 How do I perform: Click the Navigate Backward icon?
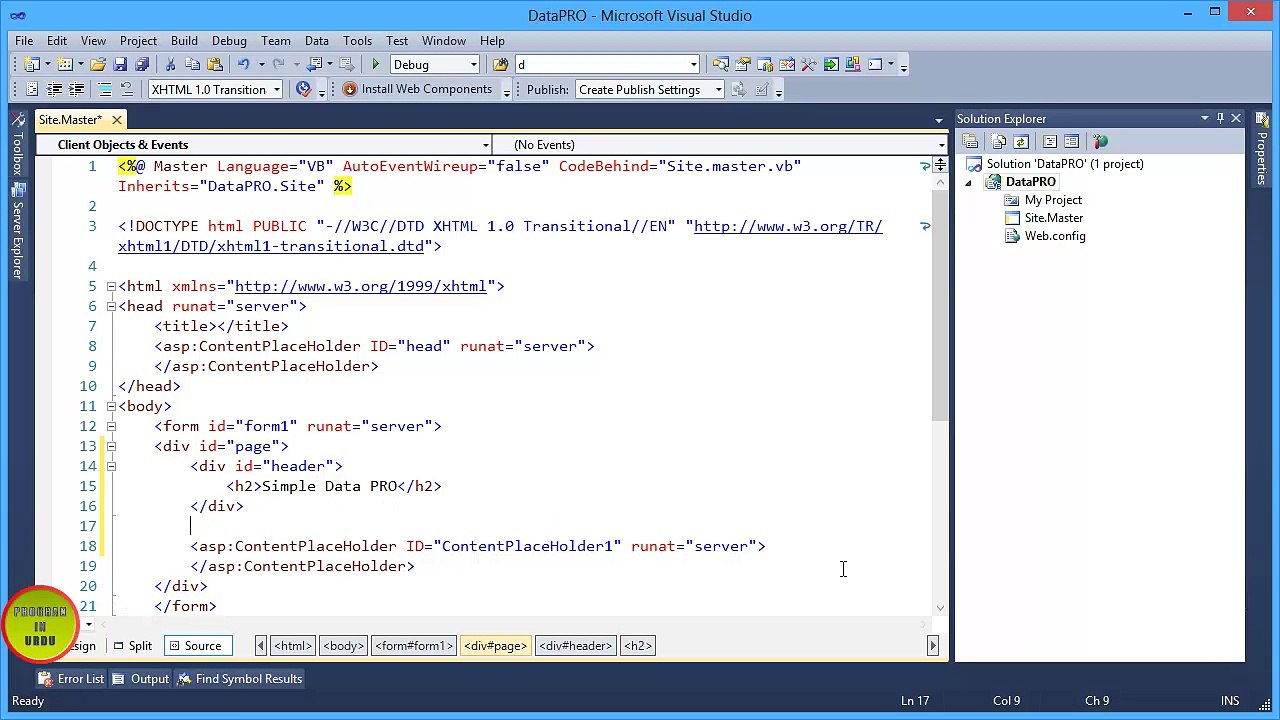click(x=315, y=64)
